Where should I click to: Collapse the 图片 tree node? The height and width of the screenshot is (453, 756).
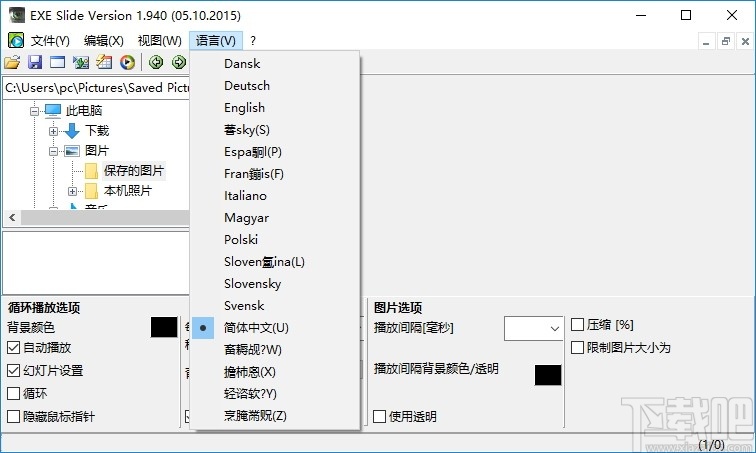pos(54,151)
